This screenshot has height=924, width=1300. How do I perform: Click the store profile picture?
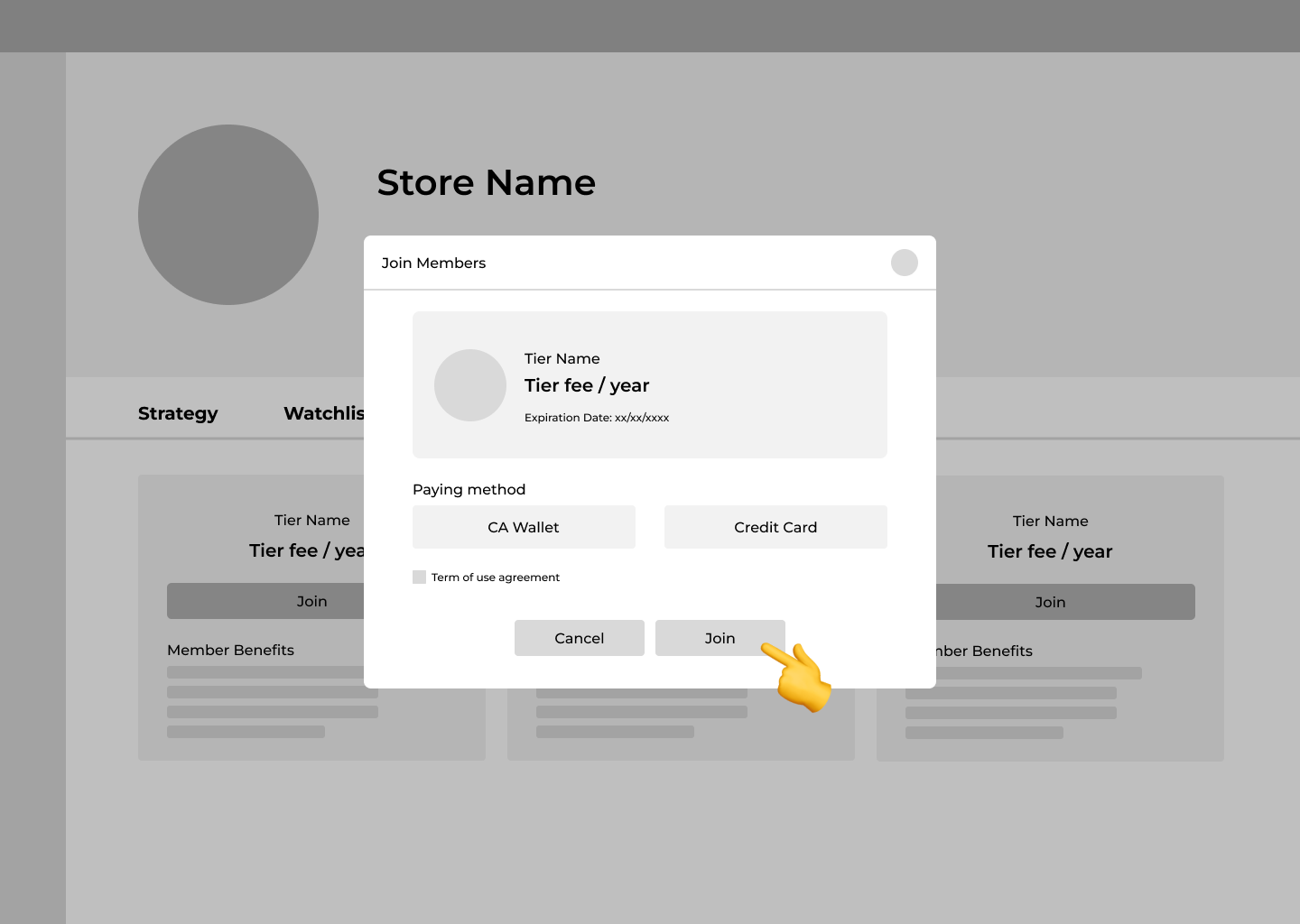(x=228, y=215)
